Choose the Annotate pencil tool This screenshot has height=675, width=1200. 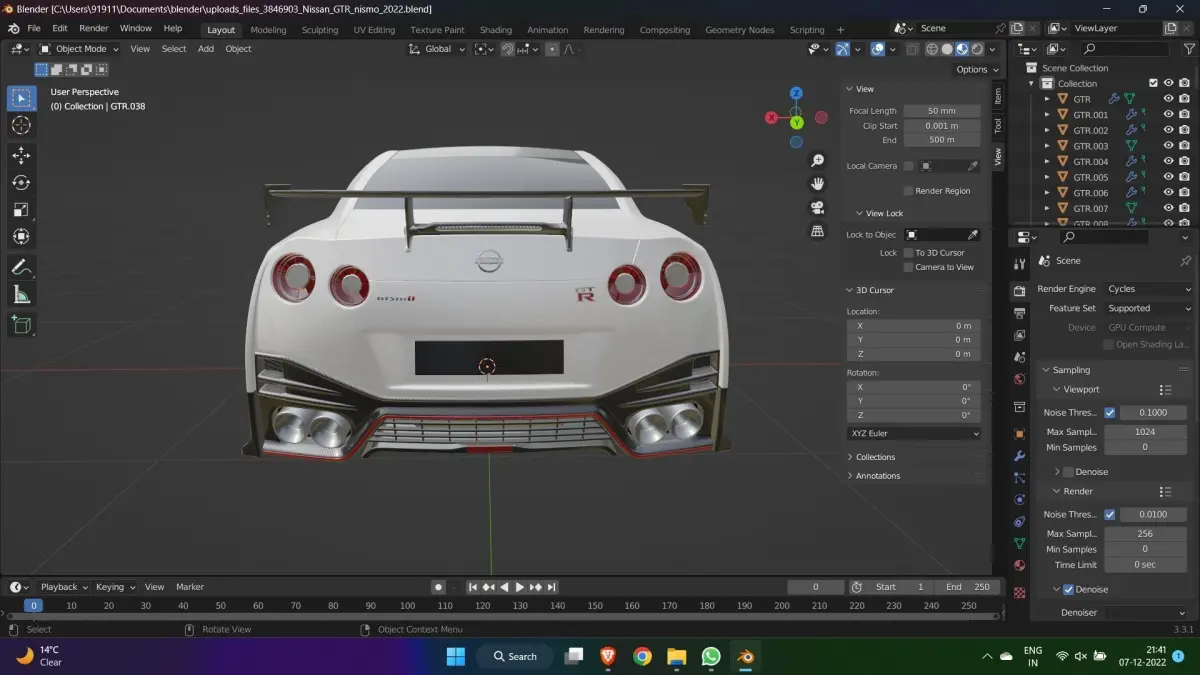(21, 267)
